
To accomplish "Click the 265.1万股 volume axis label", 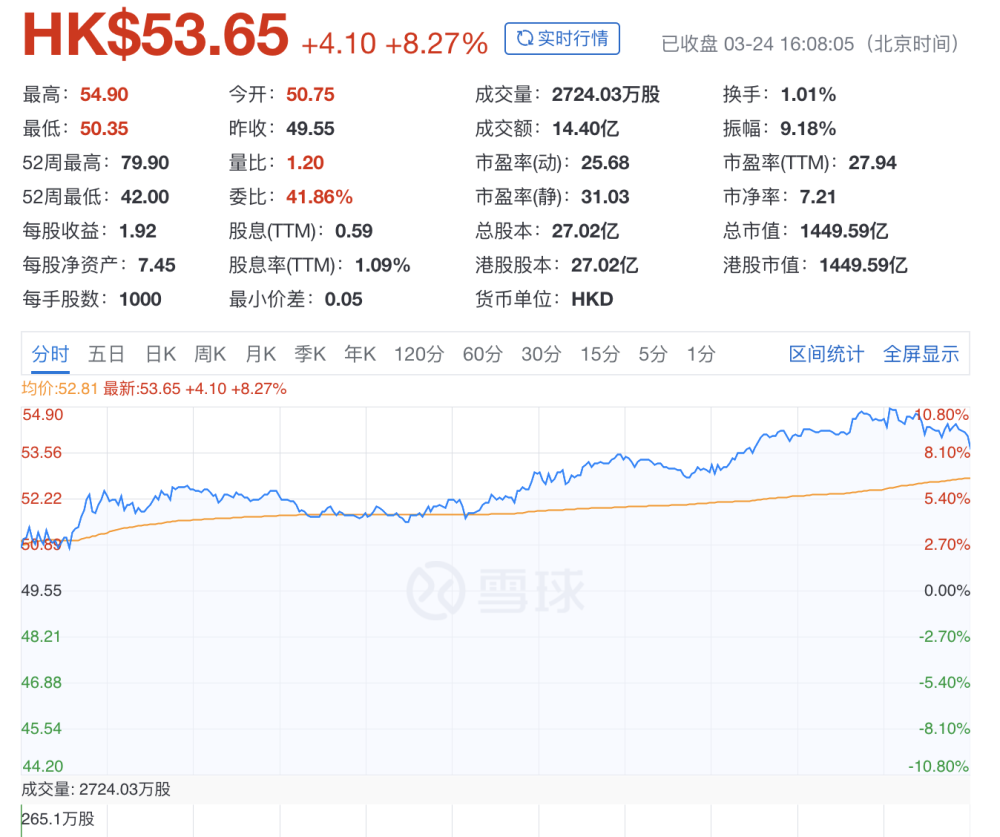I will click(58, 819).
